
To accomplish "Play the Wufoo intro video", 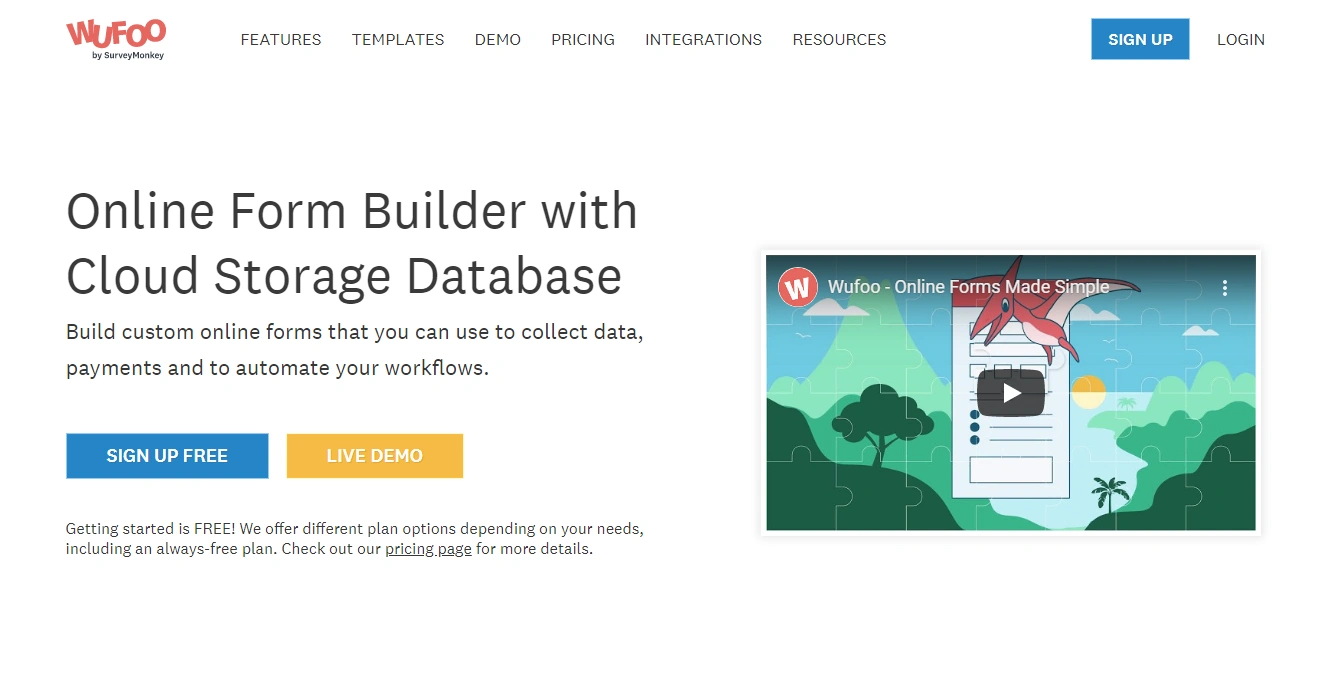I will (1010, 393).
